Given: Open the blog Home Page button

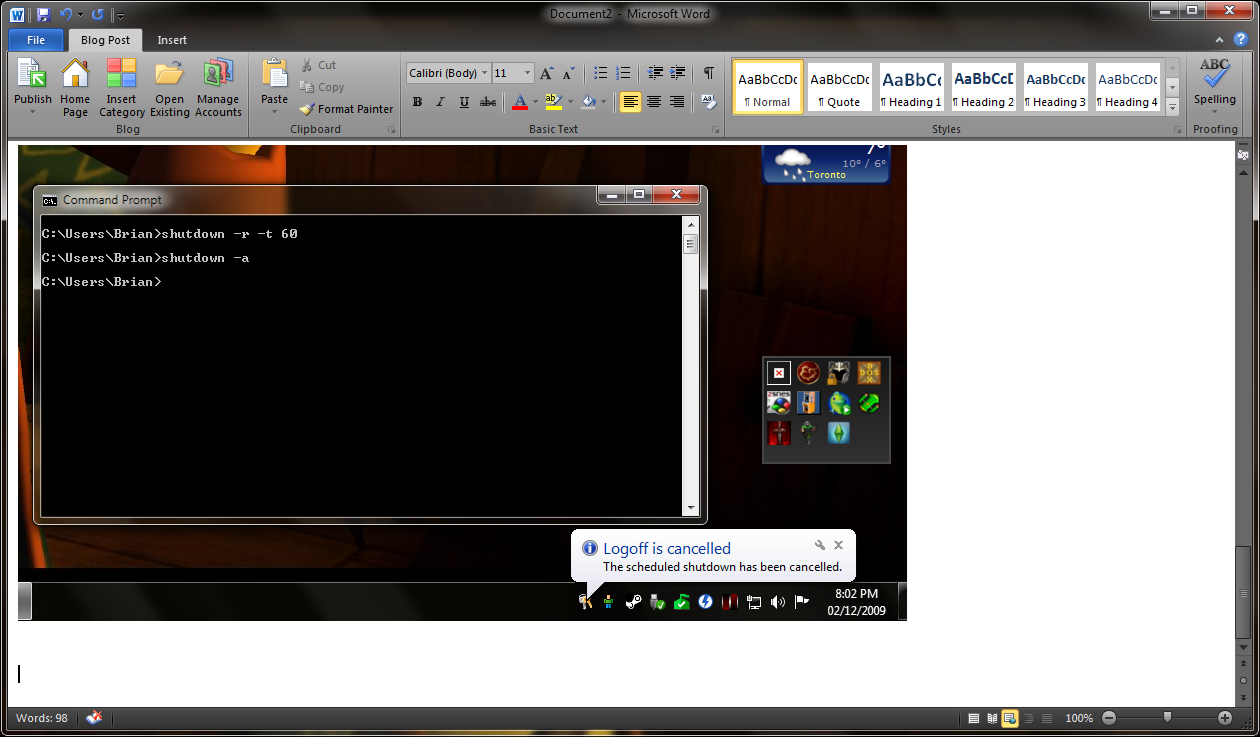Looking at the screenshot, I should point(75,87).
